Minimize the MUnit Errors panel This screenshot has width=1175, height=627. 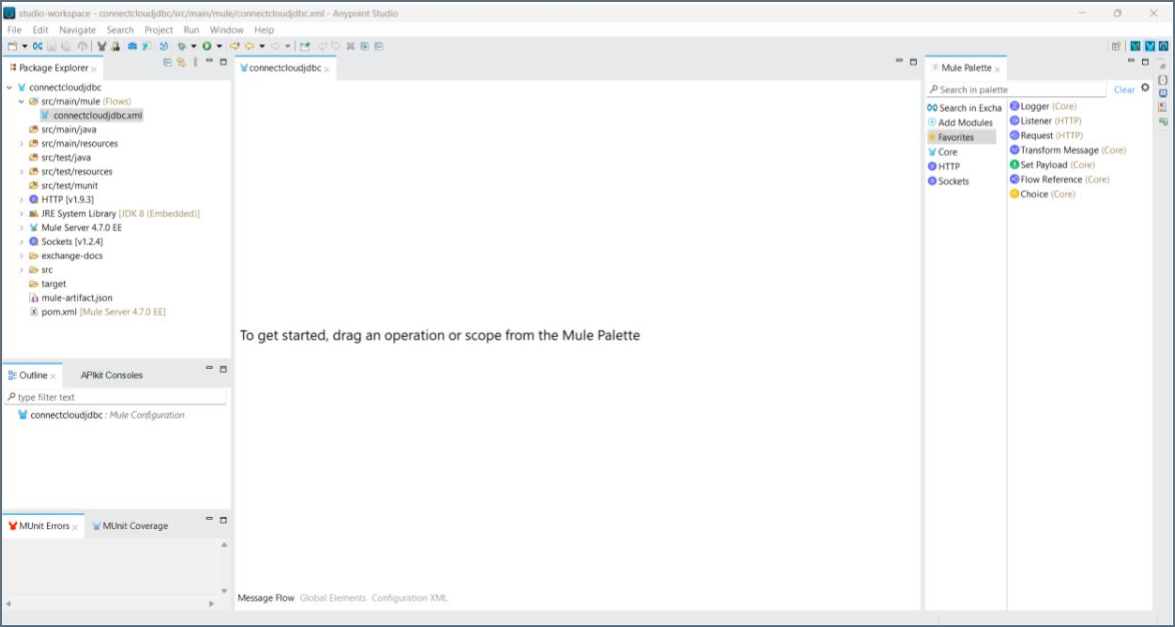210,519
